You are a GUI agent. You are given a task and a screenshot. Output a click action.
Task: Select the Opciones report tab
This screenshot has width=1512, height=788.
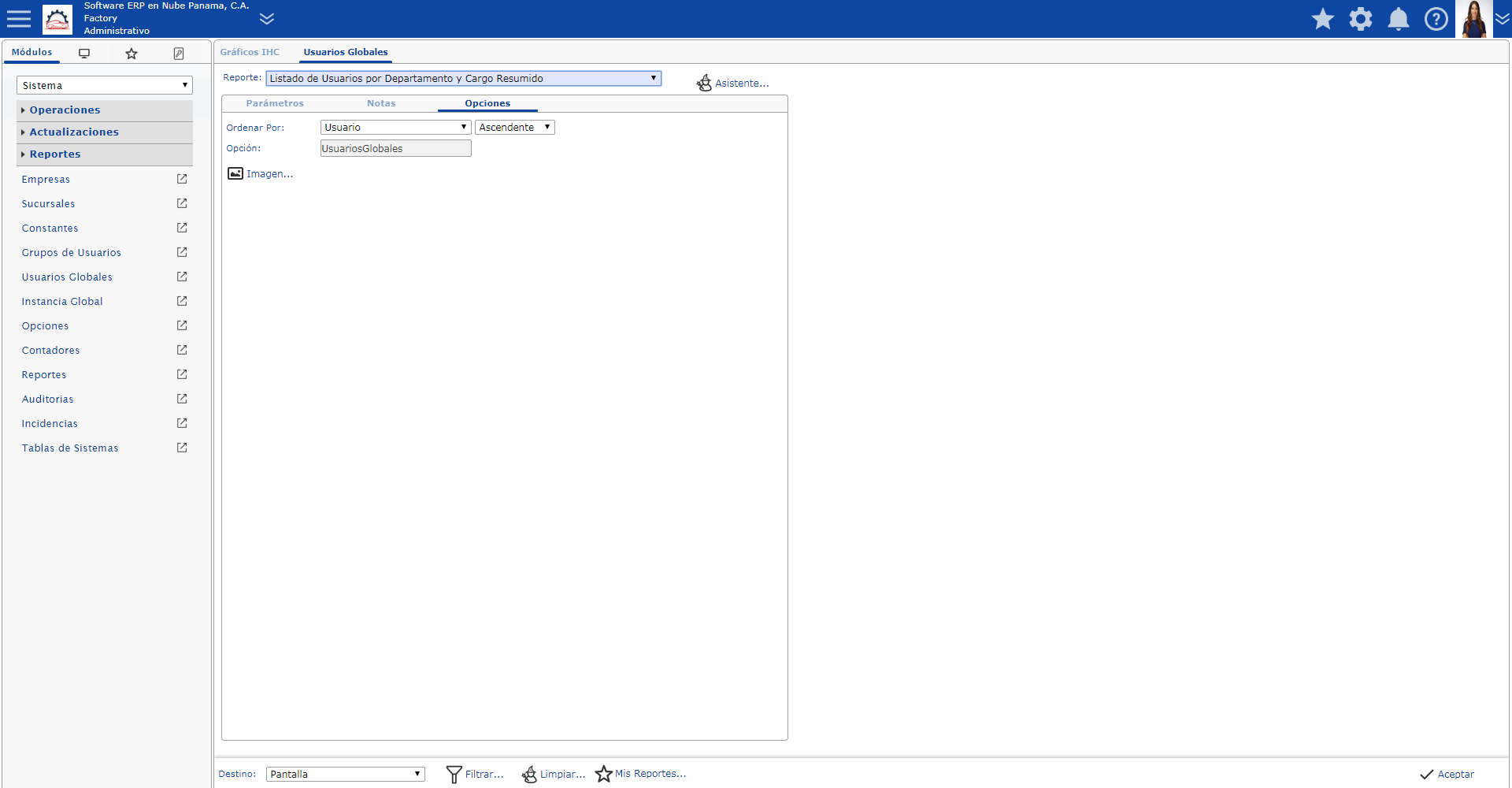pyautogui.click(x=487, y=103)
